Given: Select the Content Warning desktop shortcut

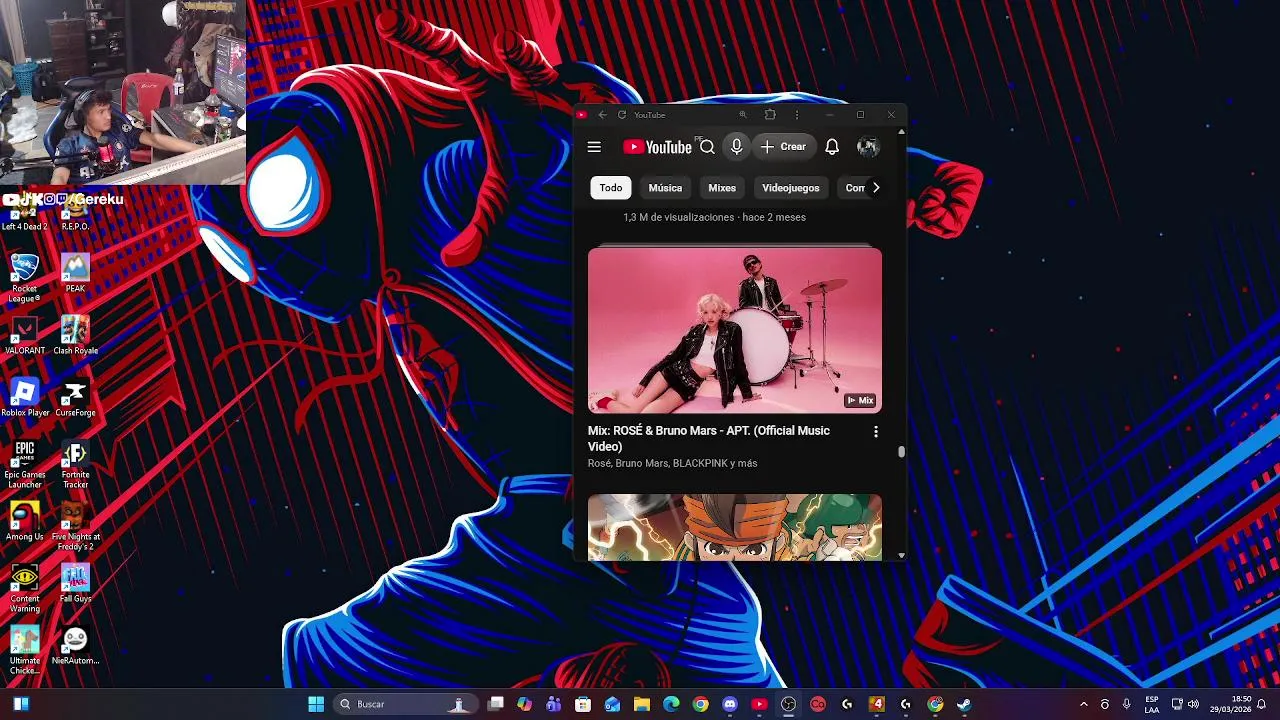Looking at the screenshot, I should tap(25, 588).
